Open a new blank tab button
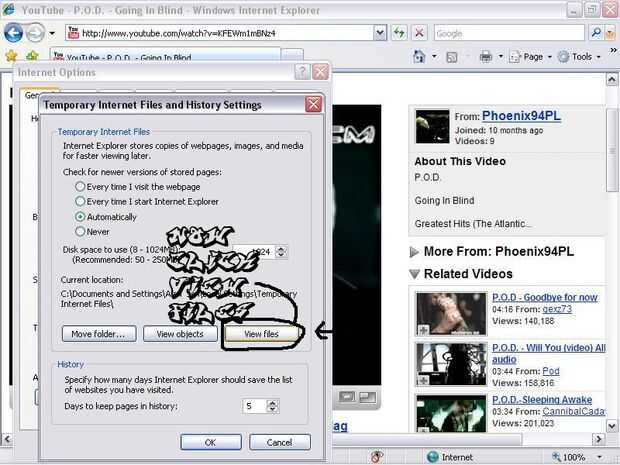 (293, 55)
